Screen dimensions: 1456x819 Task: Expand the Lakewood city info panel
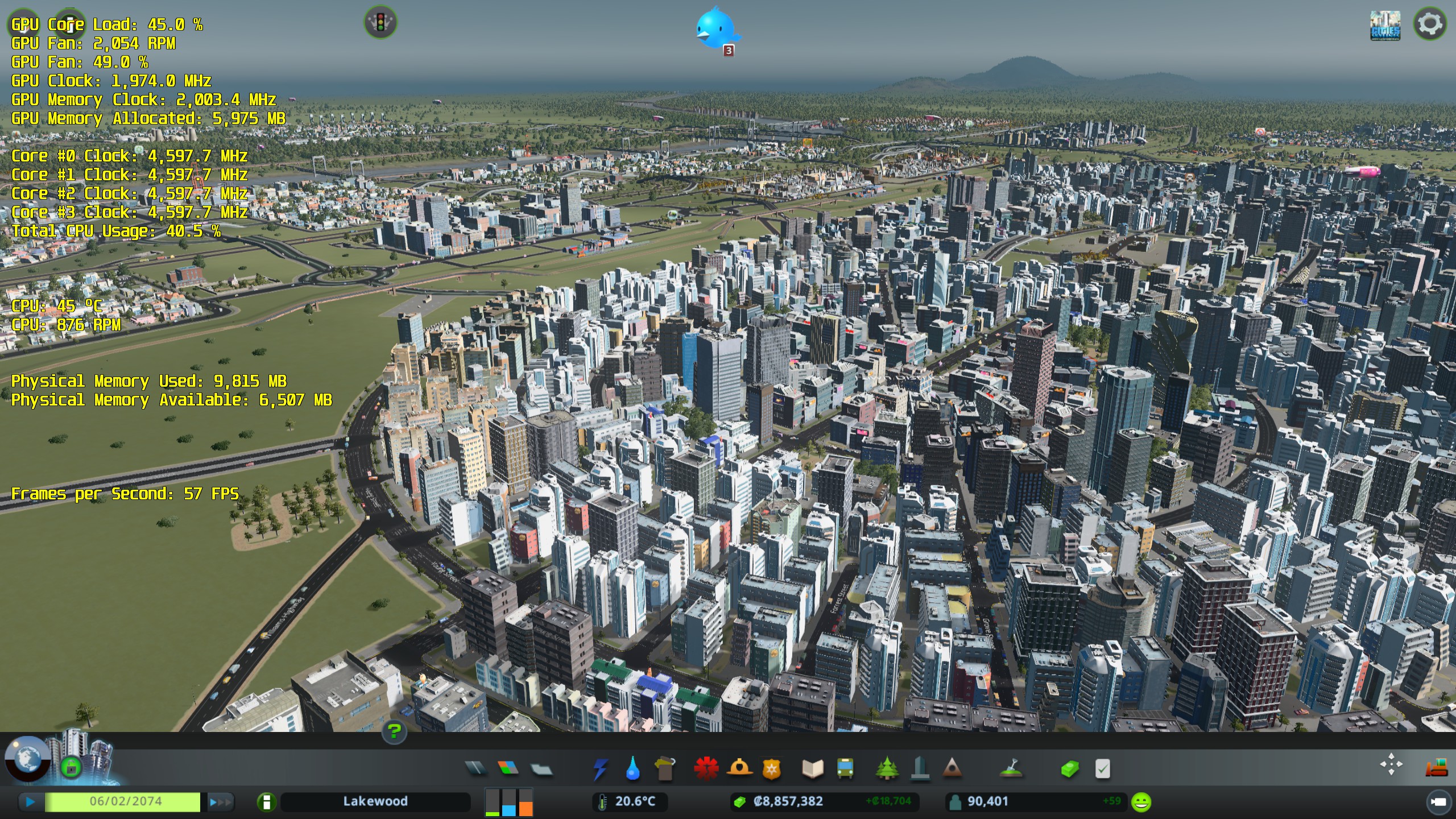(x=266, y=802)
